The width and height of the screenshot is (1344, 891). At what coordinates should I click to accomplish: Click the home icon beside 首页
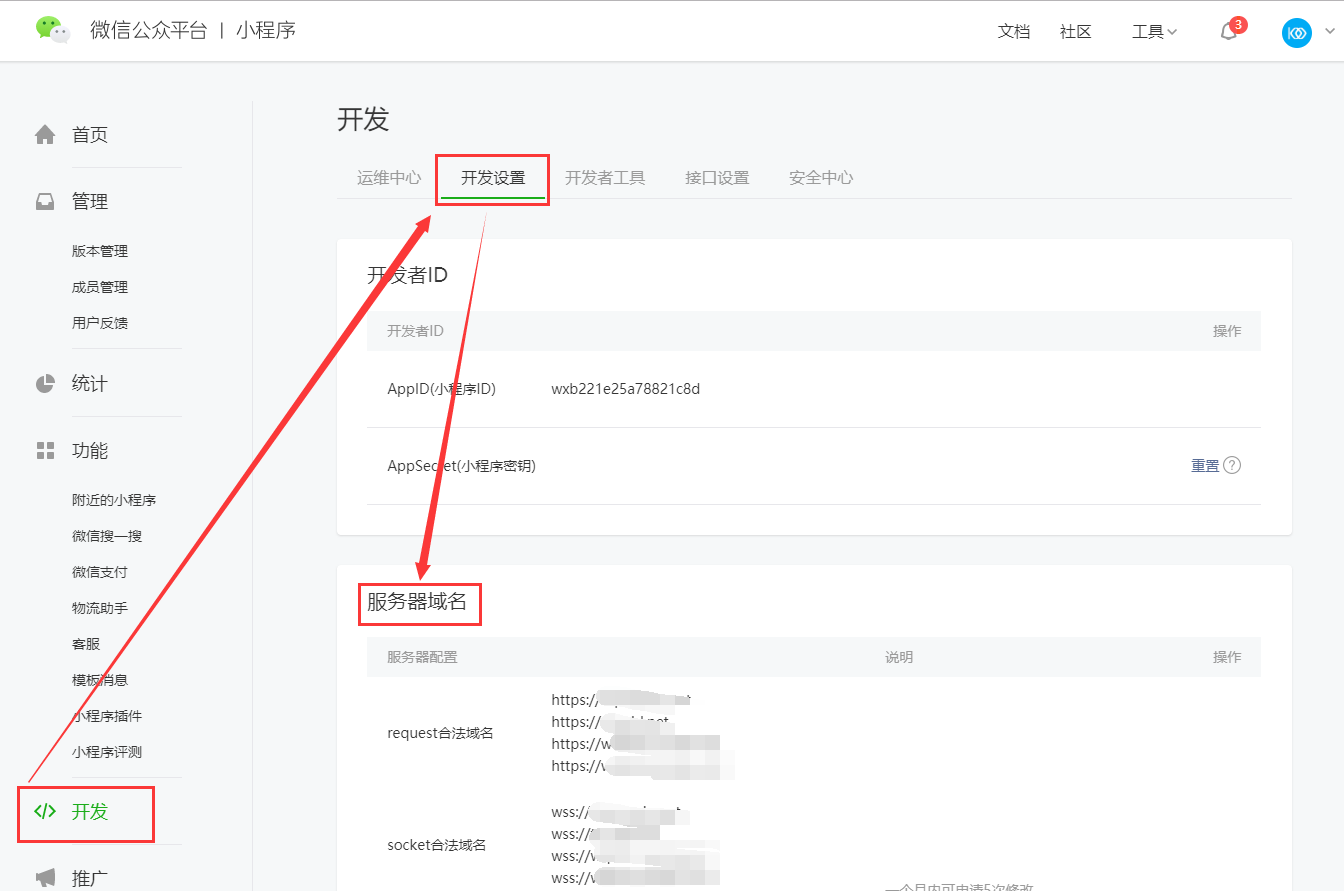coord(45,135)
